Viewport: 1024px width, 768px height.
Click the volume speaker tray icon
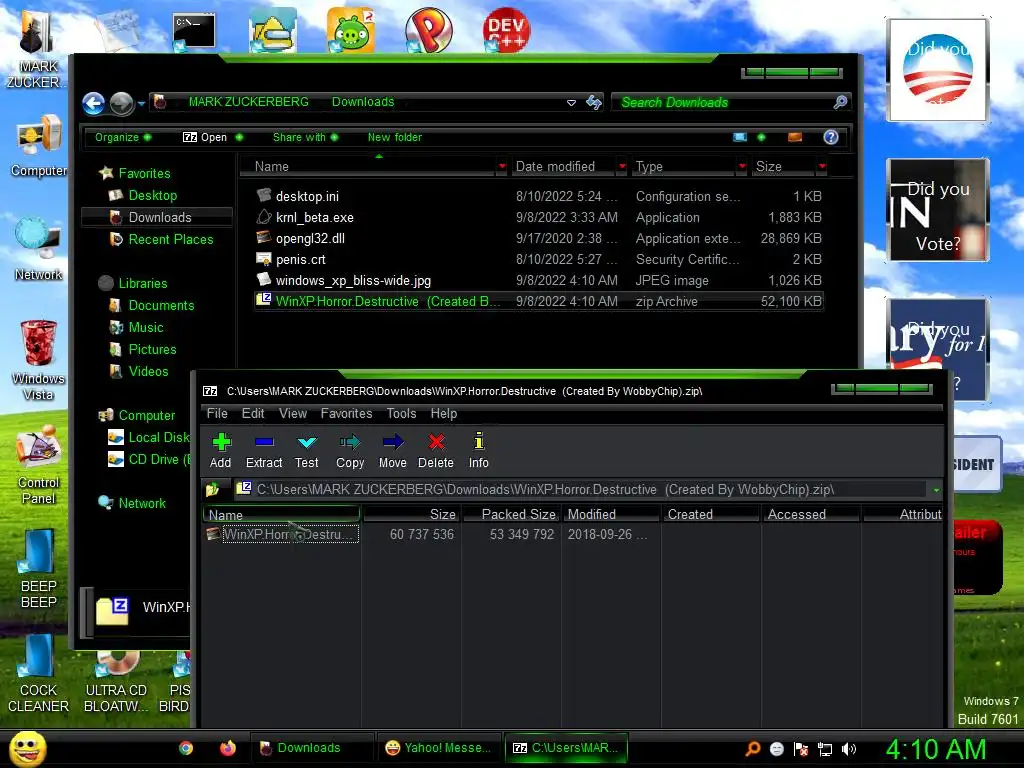848,749
